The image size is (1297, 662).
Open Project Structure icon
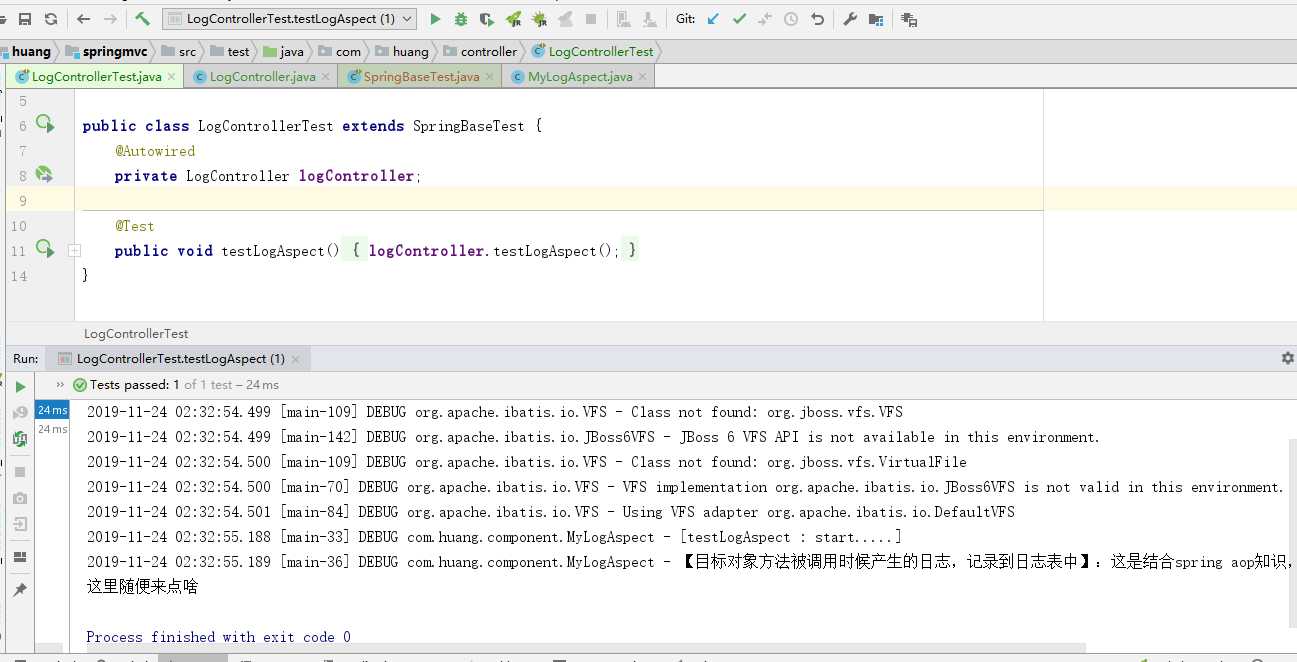coord(876,19)
